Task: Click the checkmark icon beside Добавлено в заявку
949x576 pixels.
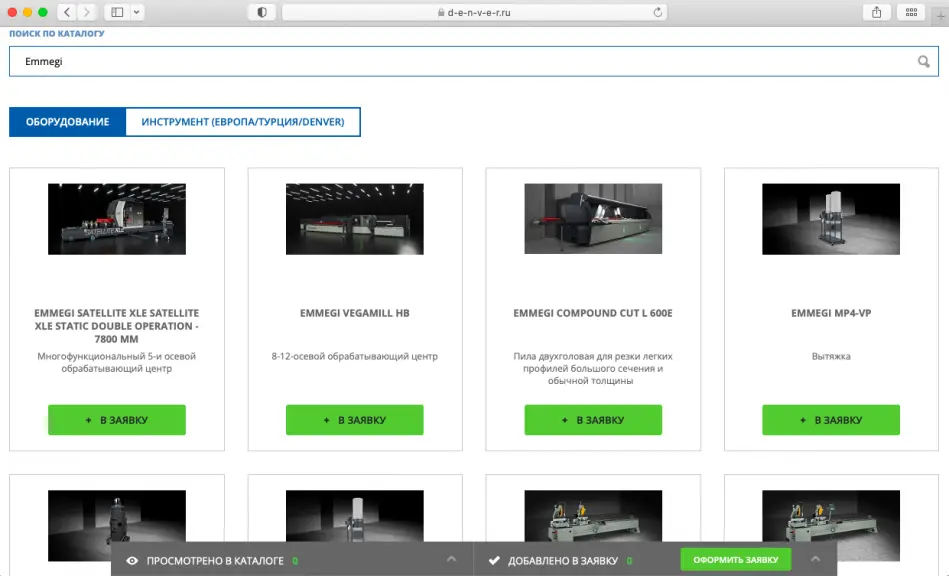Action: point(494,561)
